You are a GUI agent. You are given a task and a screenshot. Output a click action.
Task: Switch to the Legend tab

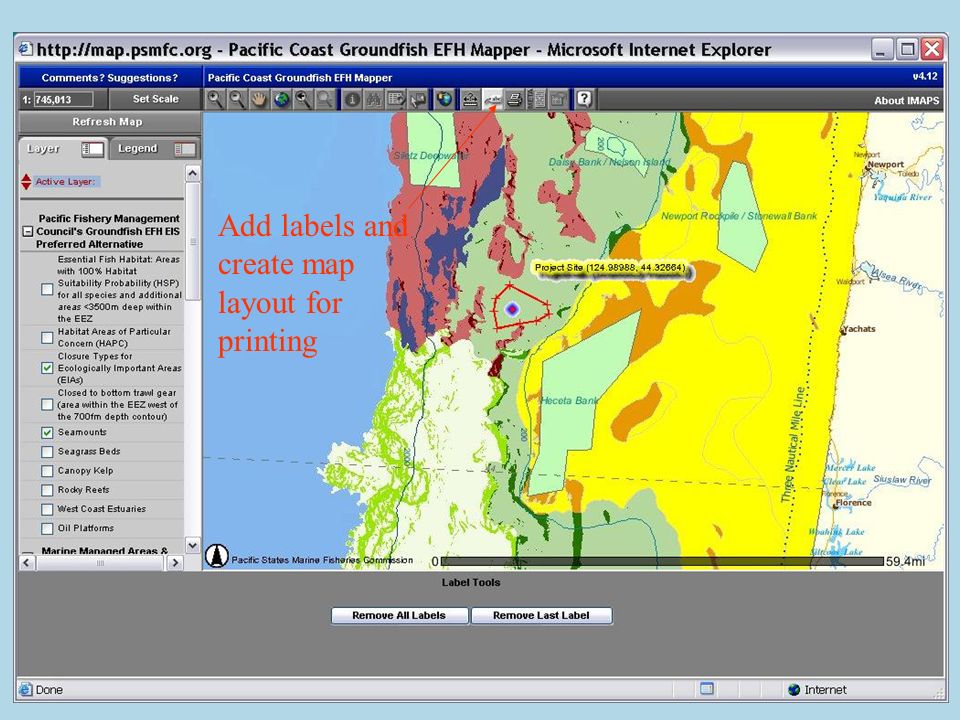click(x=156, y=149)
